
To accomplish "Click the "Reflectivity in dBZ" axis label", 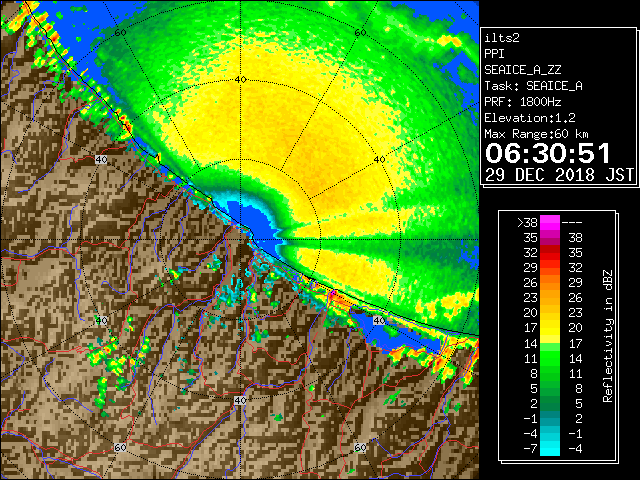I will pos(608,336).
